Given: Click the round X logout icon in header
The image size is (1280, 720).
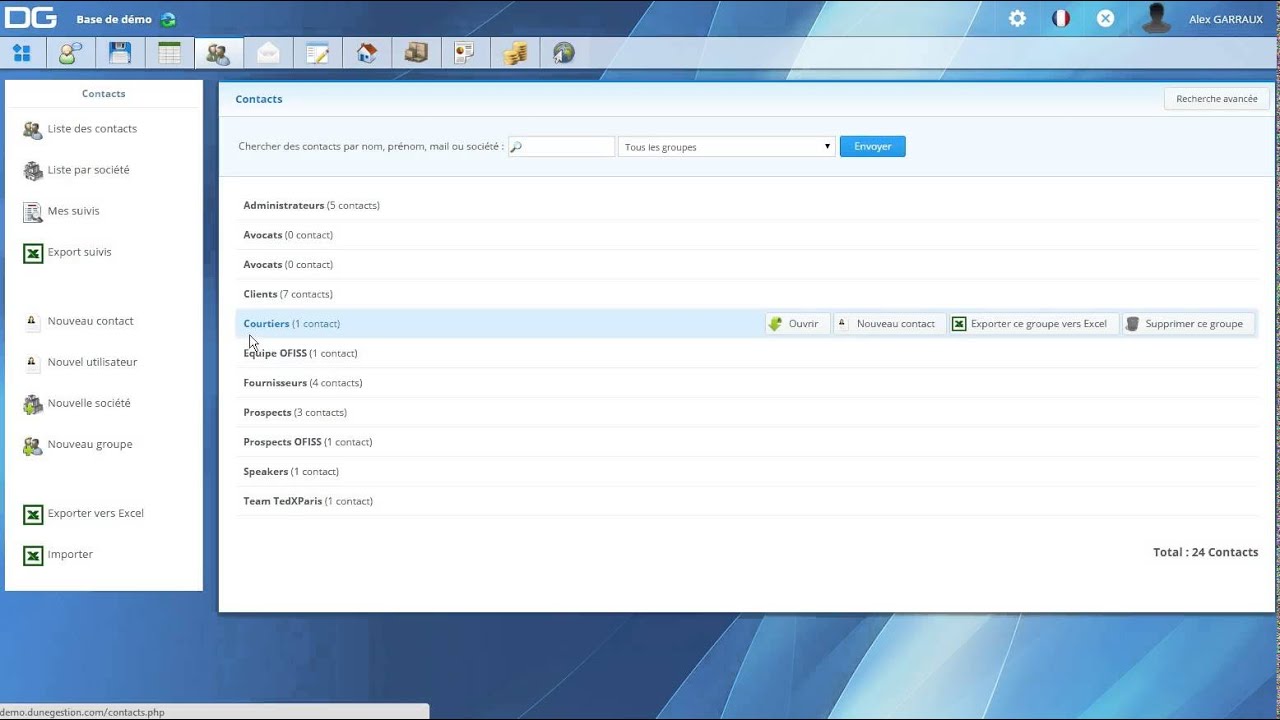Looking at the screenshot, I should tap(1105, 18).
